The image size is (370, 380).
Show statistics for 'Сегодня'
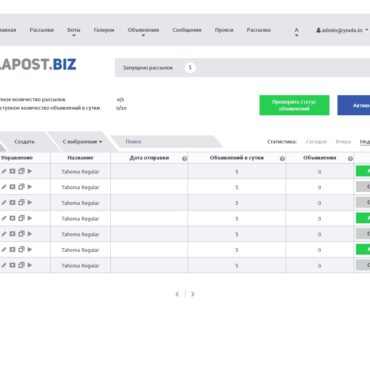point(316,142)
